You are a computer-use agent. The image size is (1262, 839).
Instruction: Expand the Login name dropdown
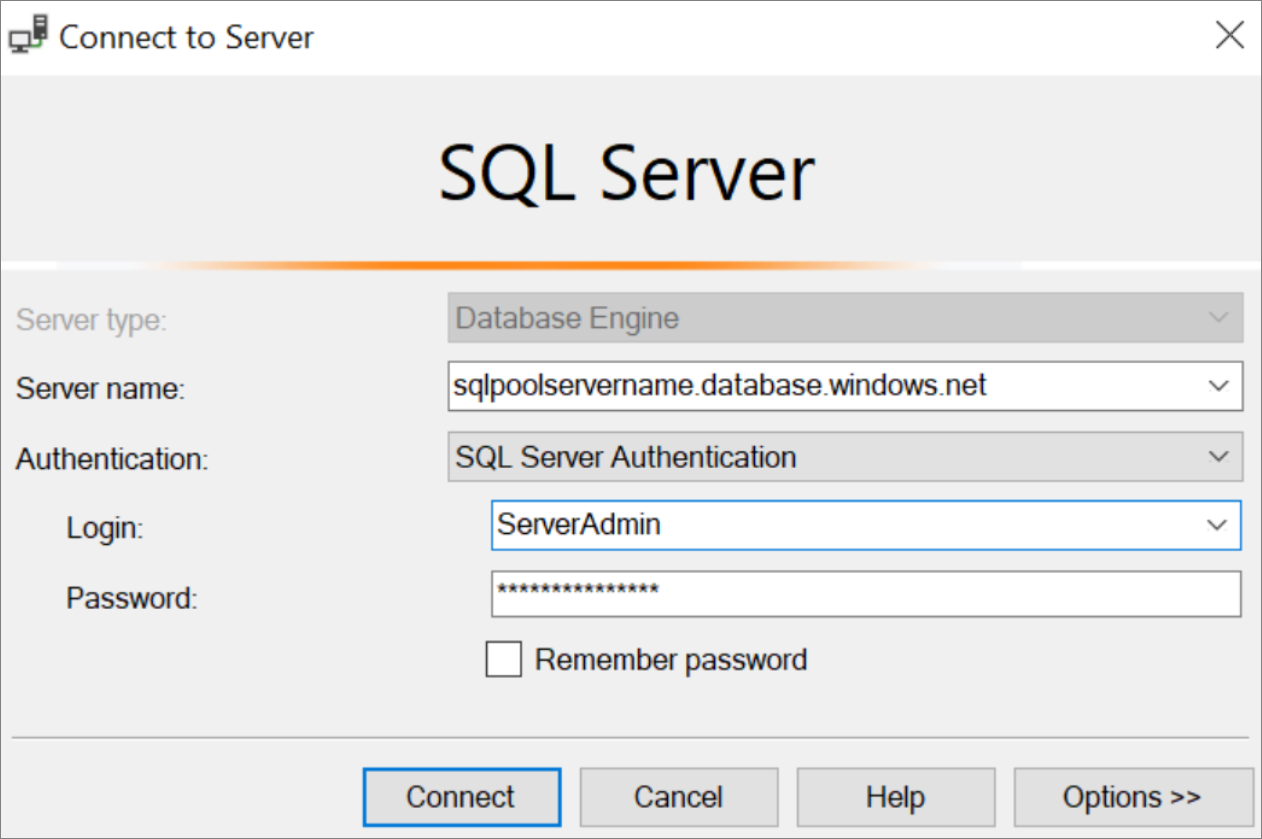click(x=1218, y=524)
